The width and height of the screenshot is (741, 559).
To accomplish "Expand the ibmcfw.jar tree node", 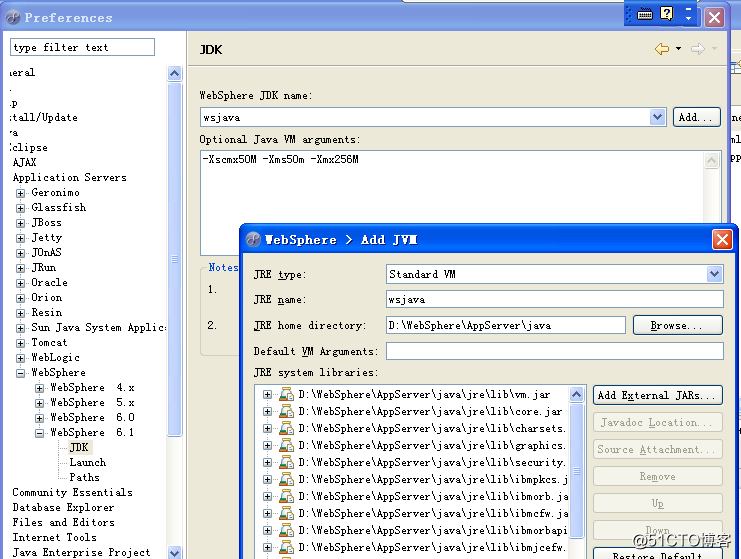I will [267, 513].
